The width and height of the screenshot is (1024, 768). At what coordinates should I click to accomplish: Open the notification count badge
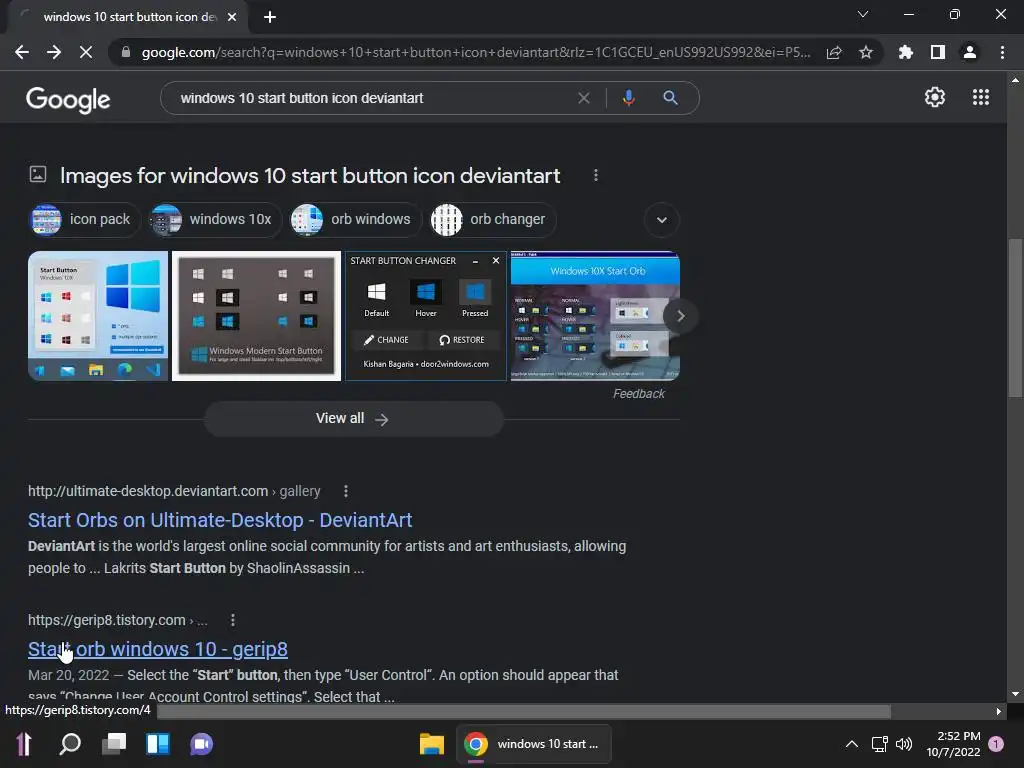[996, 744]
